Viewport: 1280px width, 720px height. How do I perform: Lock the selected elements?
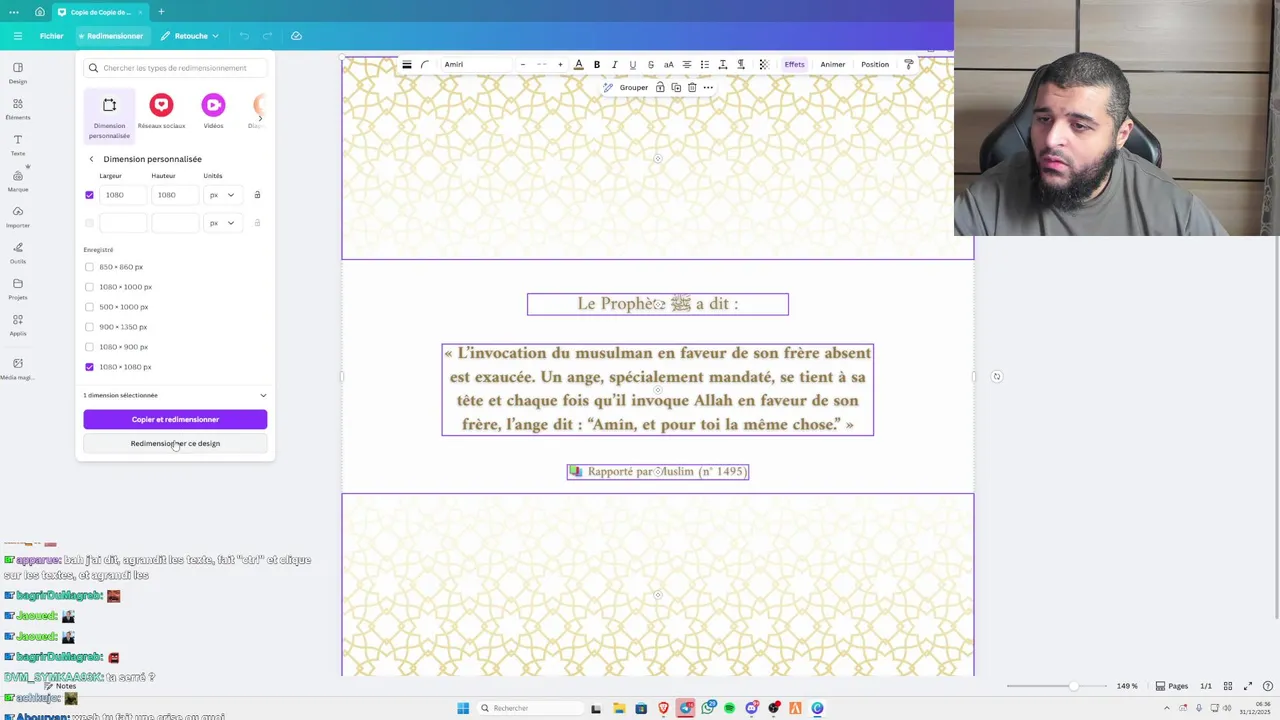660,87
